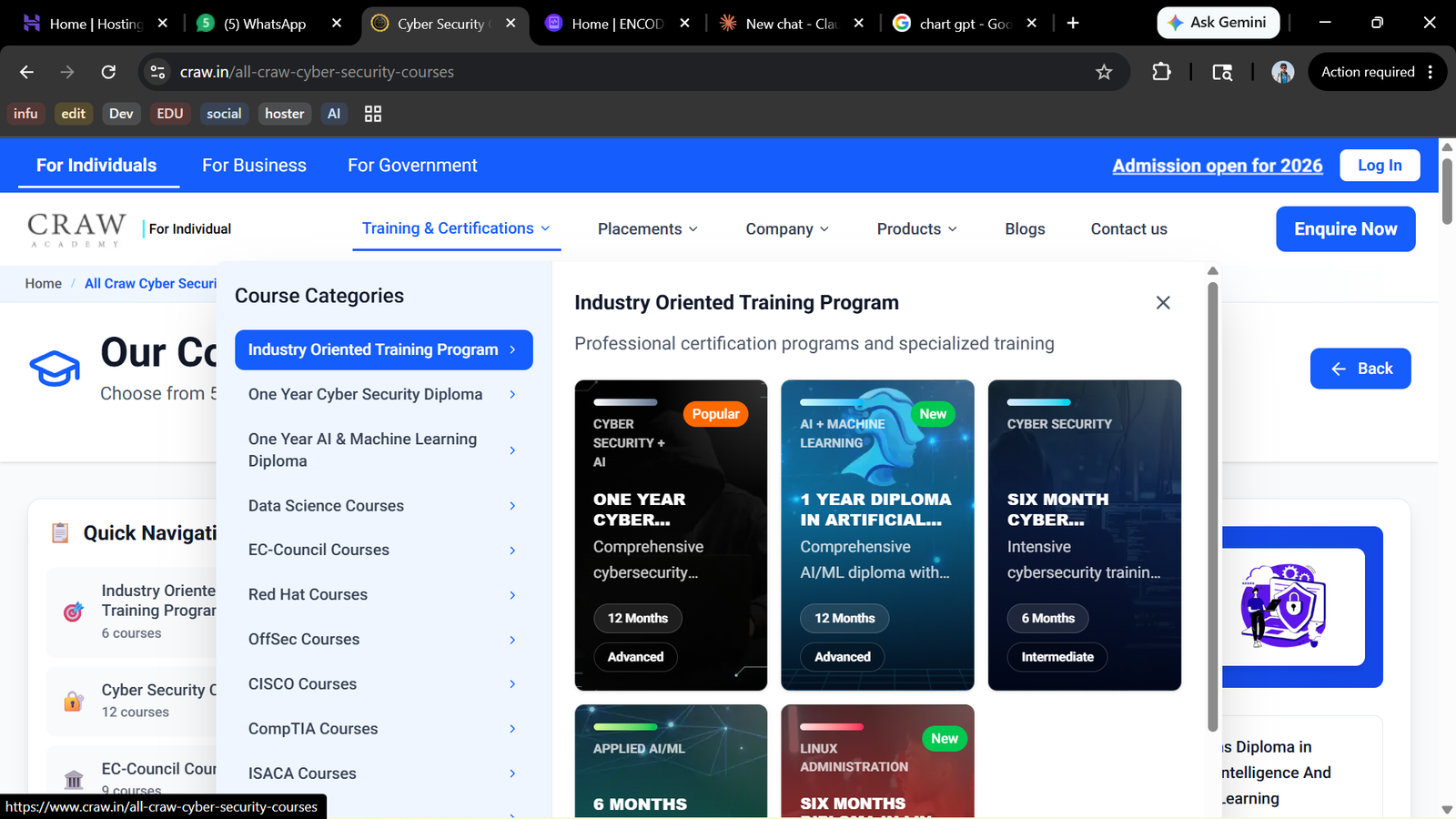Viewport: 1456px width, 819px height.
Task: Click the Home breadcrumb link
Action: 44,284
